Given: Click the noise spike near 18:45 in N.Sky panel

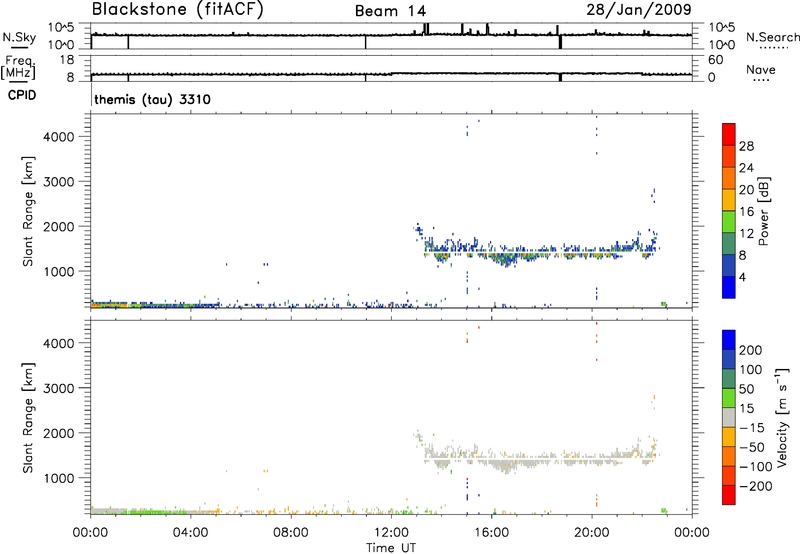Looking at the screenshot, I should pyautogui.click(x=560, y=41).
